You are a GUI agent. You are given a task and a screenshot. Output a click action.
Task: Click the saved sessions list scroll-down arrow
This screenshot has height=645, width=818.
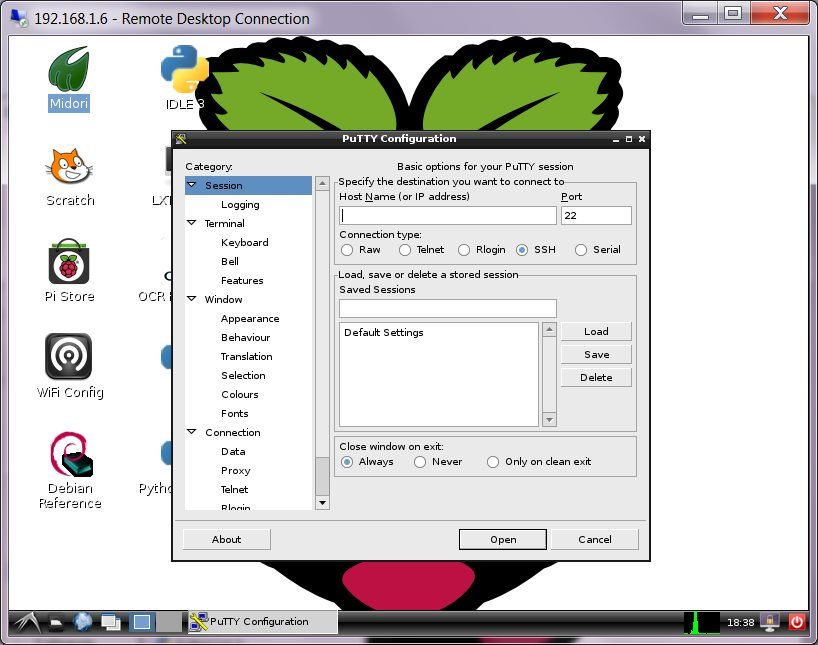[549, 420]
